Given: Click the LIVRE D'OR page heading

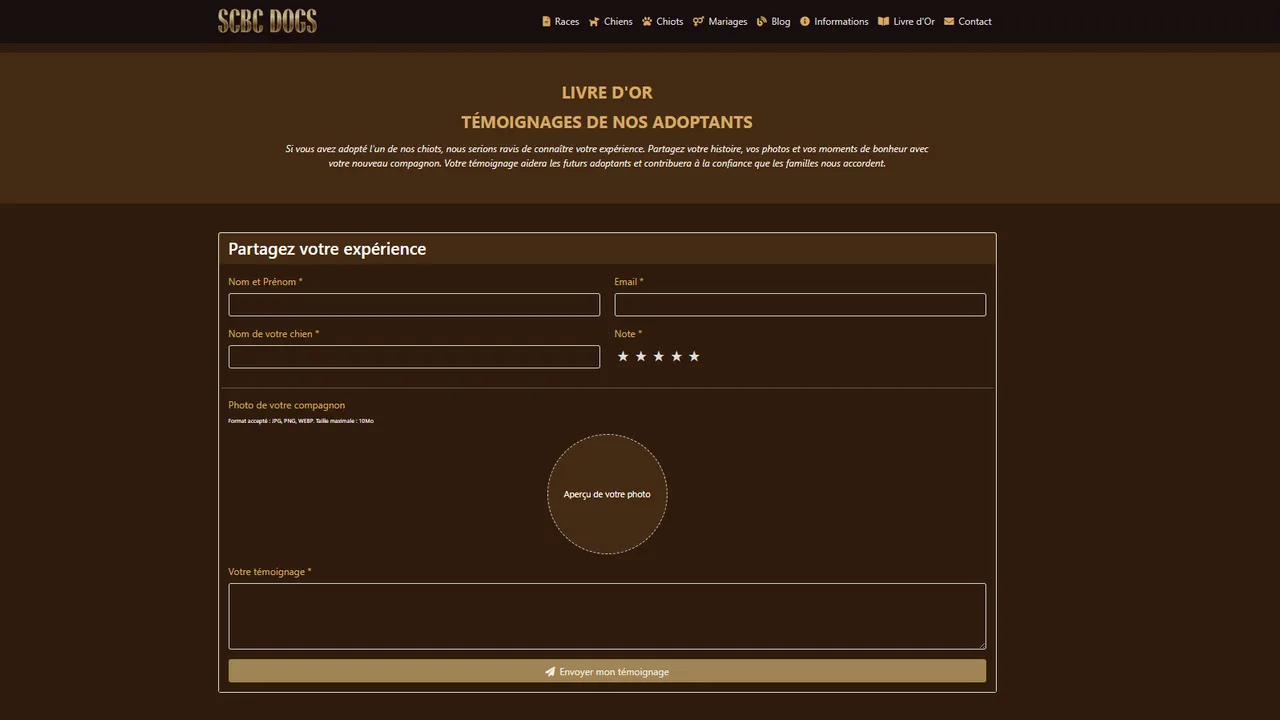Looking at the screenshot, I should 607,92.
